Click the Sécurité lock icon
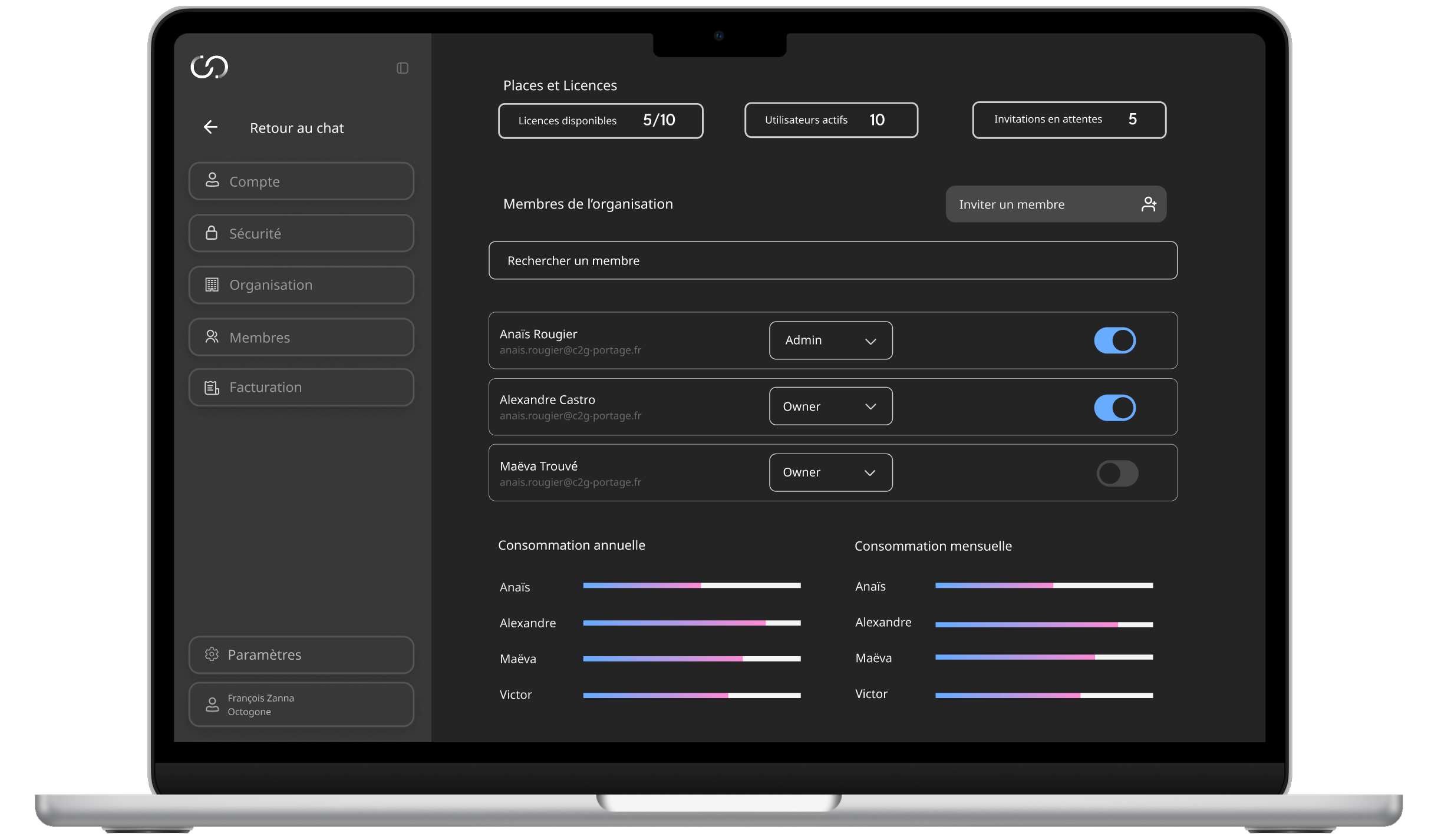This screenshot has width=1451, height=840. click(212, 233)
